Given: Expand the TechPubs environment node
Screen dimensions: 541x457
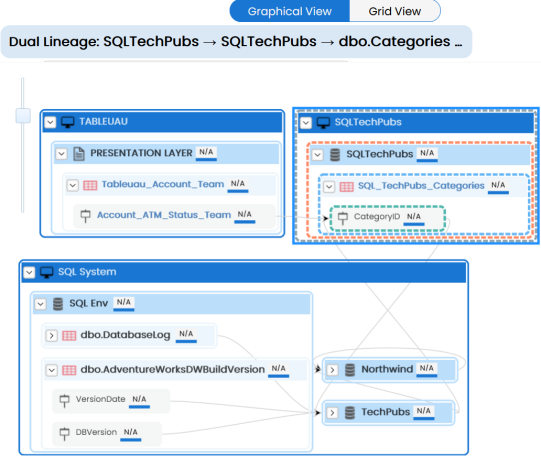Looking at the screenshot, I should tap(332, 413).
